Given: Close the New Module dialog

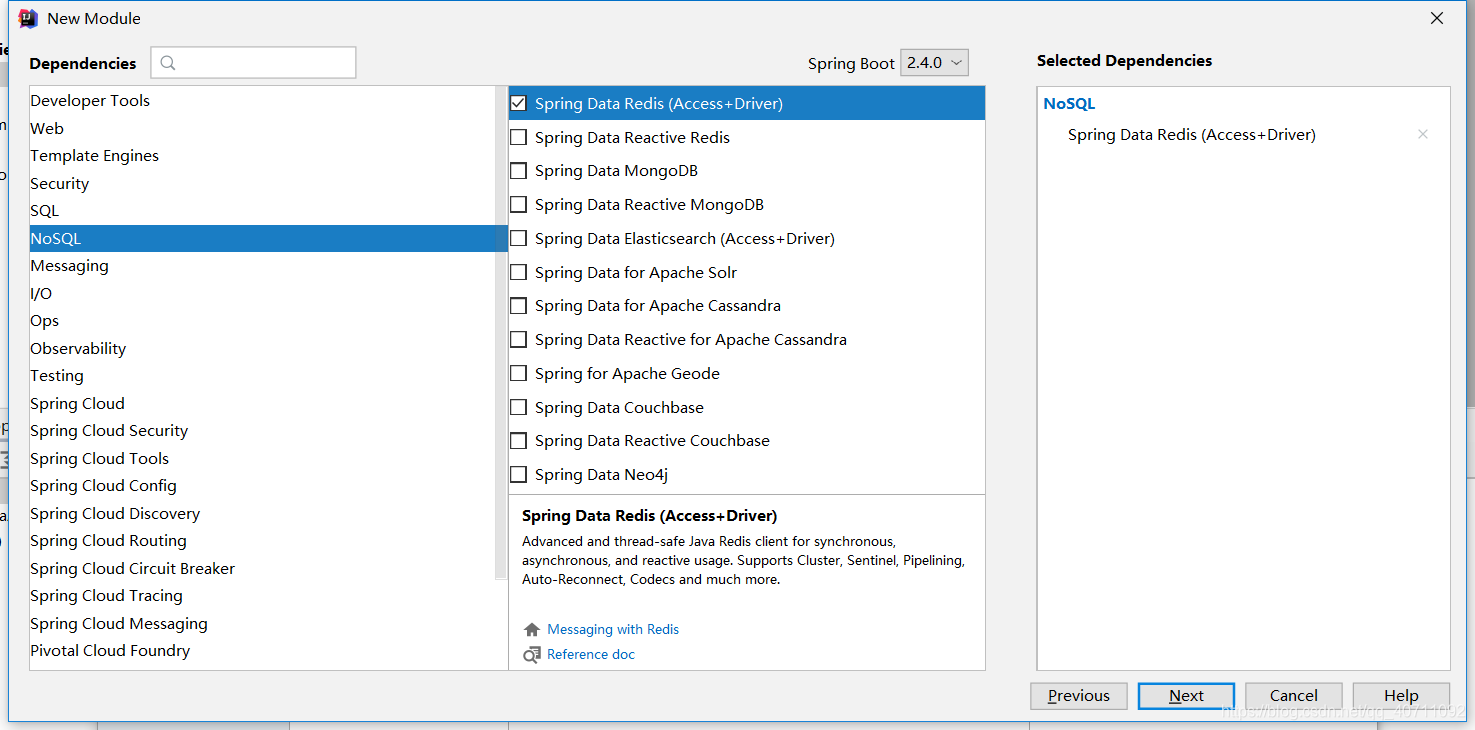Looking at the screenshot, I should pyautogui.click(x=1437, y=18).
